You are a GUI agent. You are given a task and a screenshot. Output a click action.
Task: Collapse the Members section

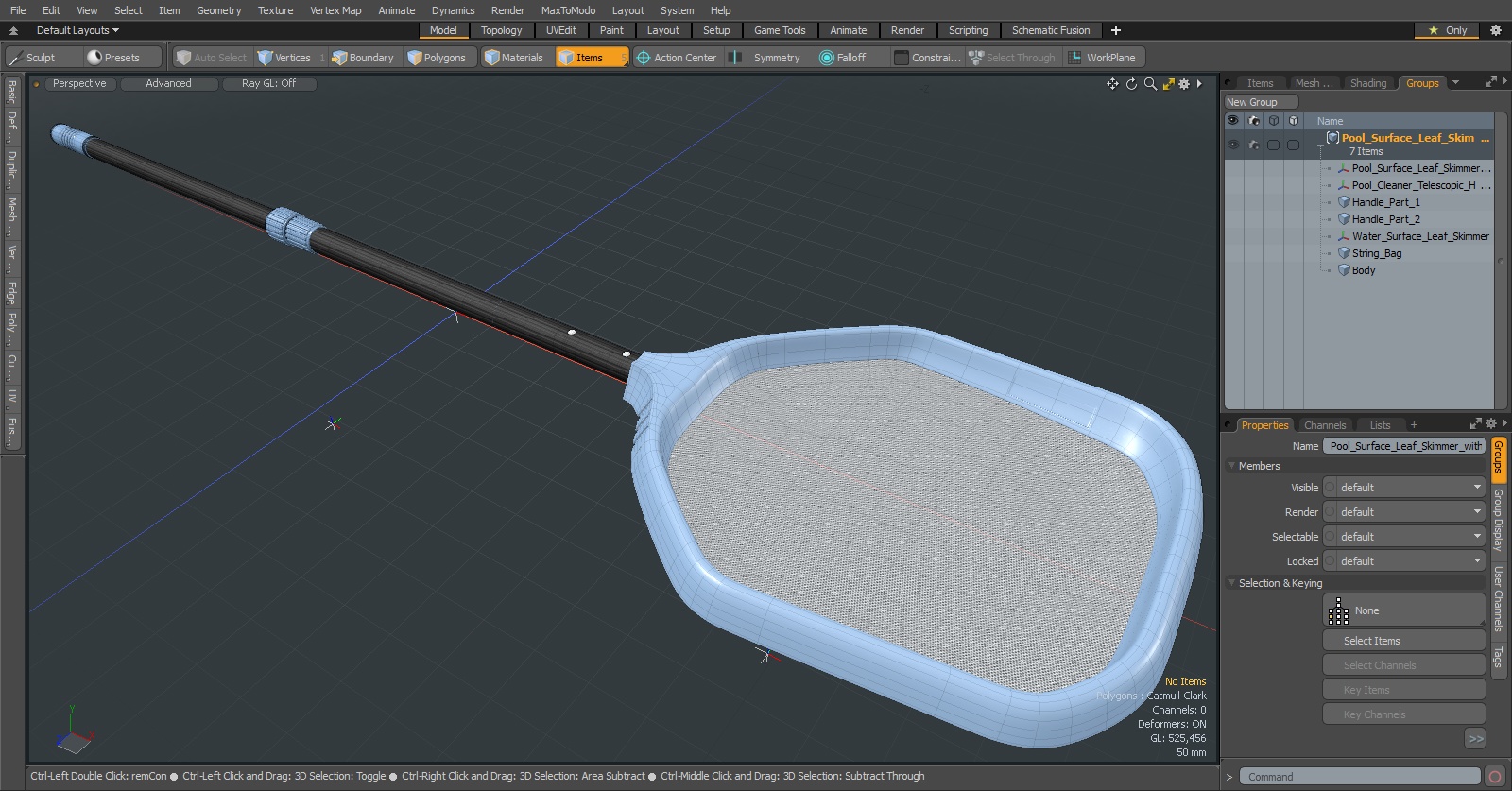tap(1231, 466)
